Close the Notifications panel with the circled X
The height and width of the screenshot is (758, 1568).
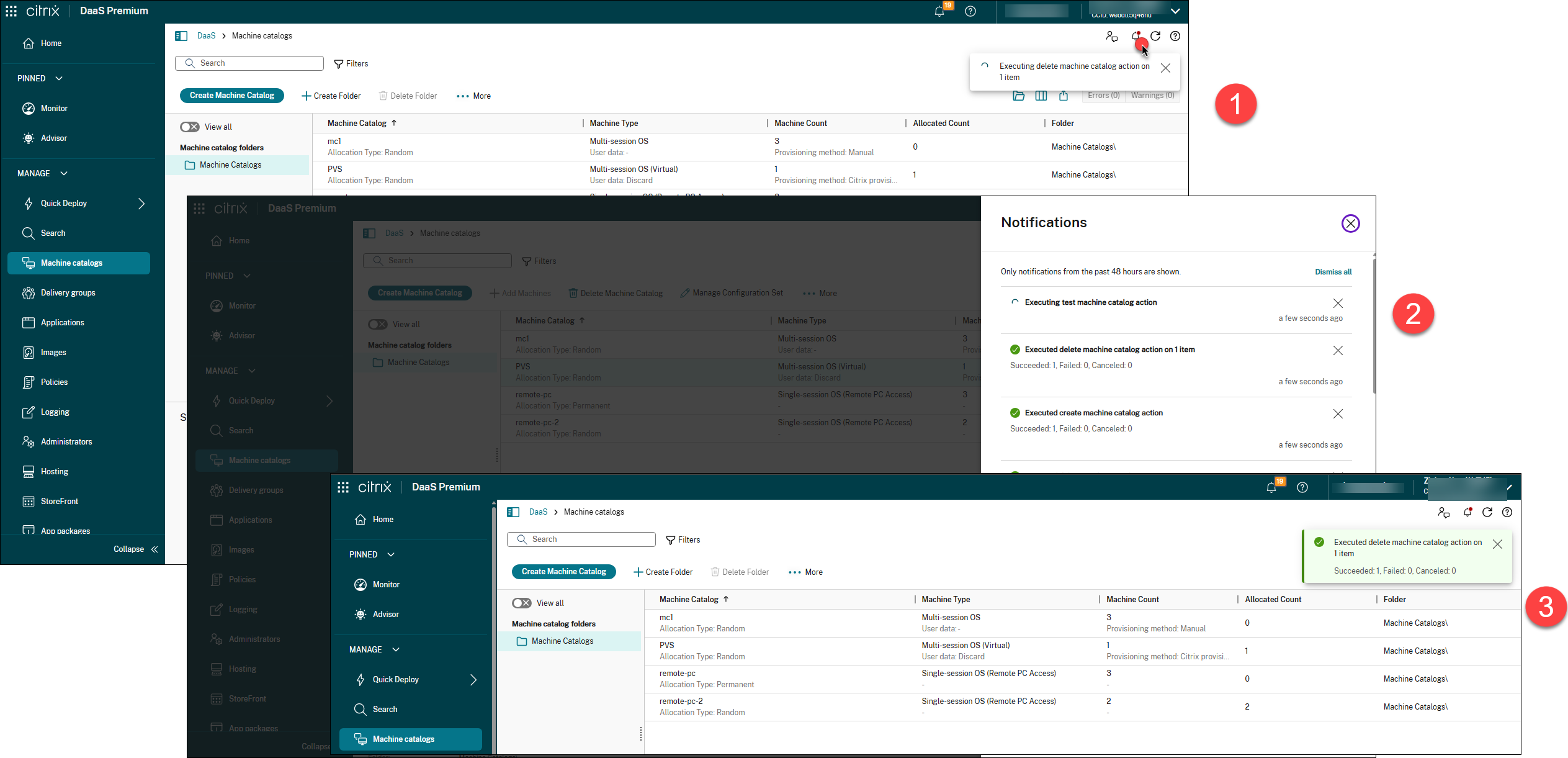1351,223
